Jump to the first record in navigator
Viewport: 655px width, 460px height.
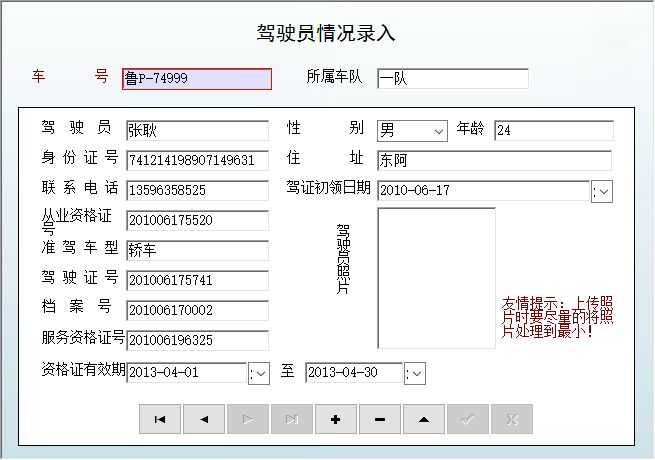click(x=160, y=420)
